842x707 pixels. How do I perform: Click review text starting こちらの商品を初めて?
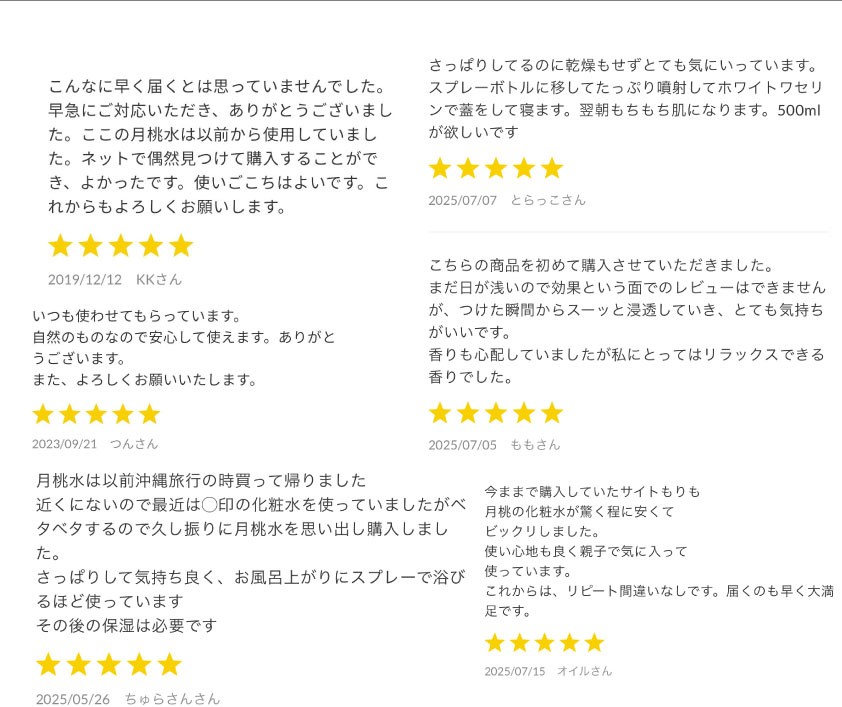(x=626, y=321)
